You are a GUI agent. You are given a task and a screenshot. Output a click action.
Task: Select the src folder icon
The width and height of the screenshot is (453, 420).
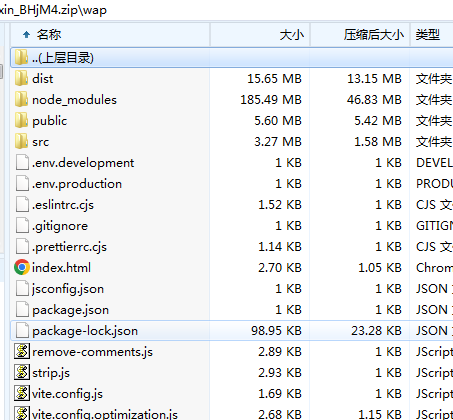22,142
